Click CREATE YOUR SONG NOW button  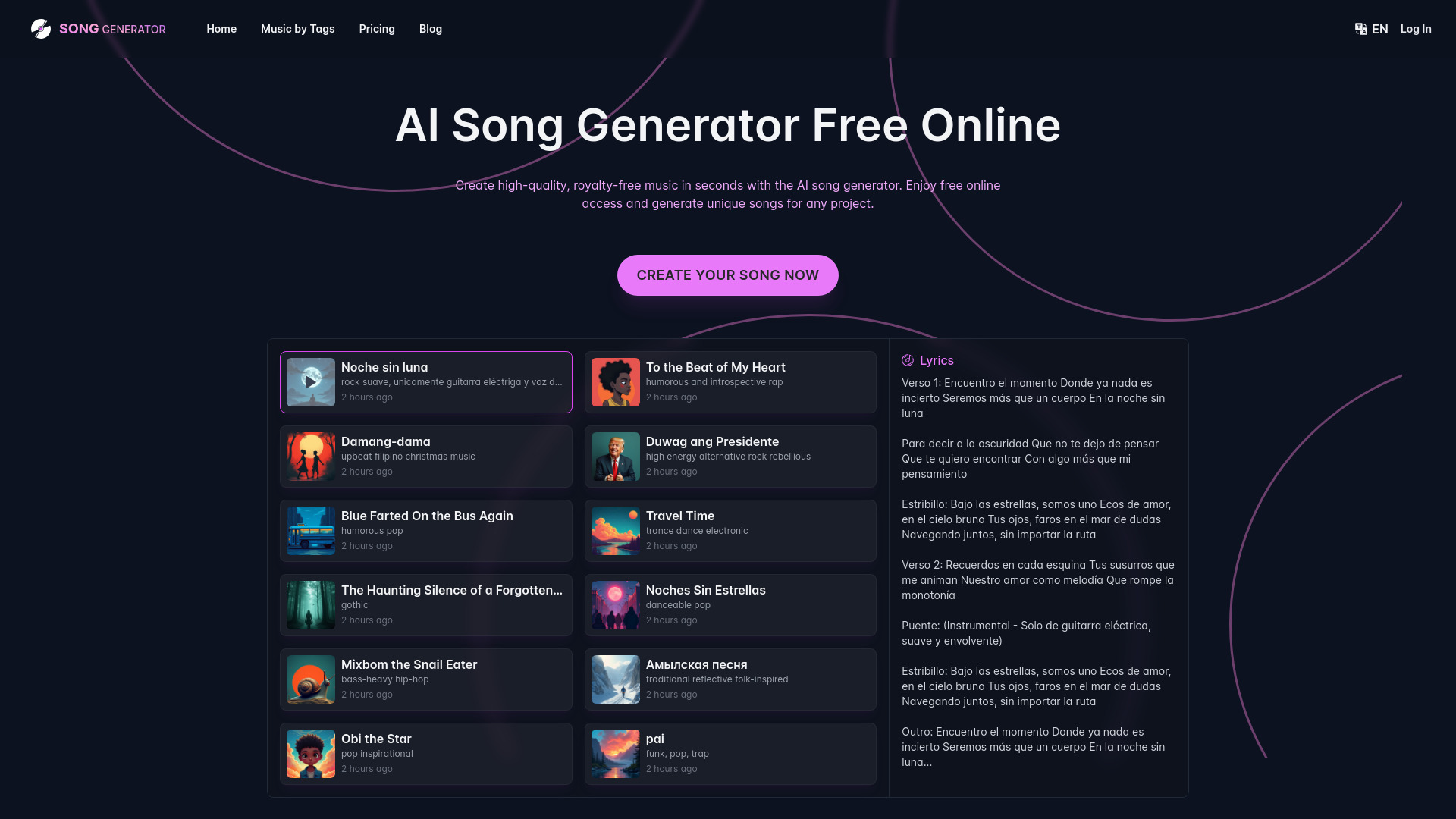(727, 275)
